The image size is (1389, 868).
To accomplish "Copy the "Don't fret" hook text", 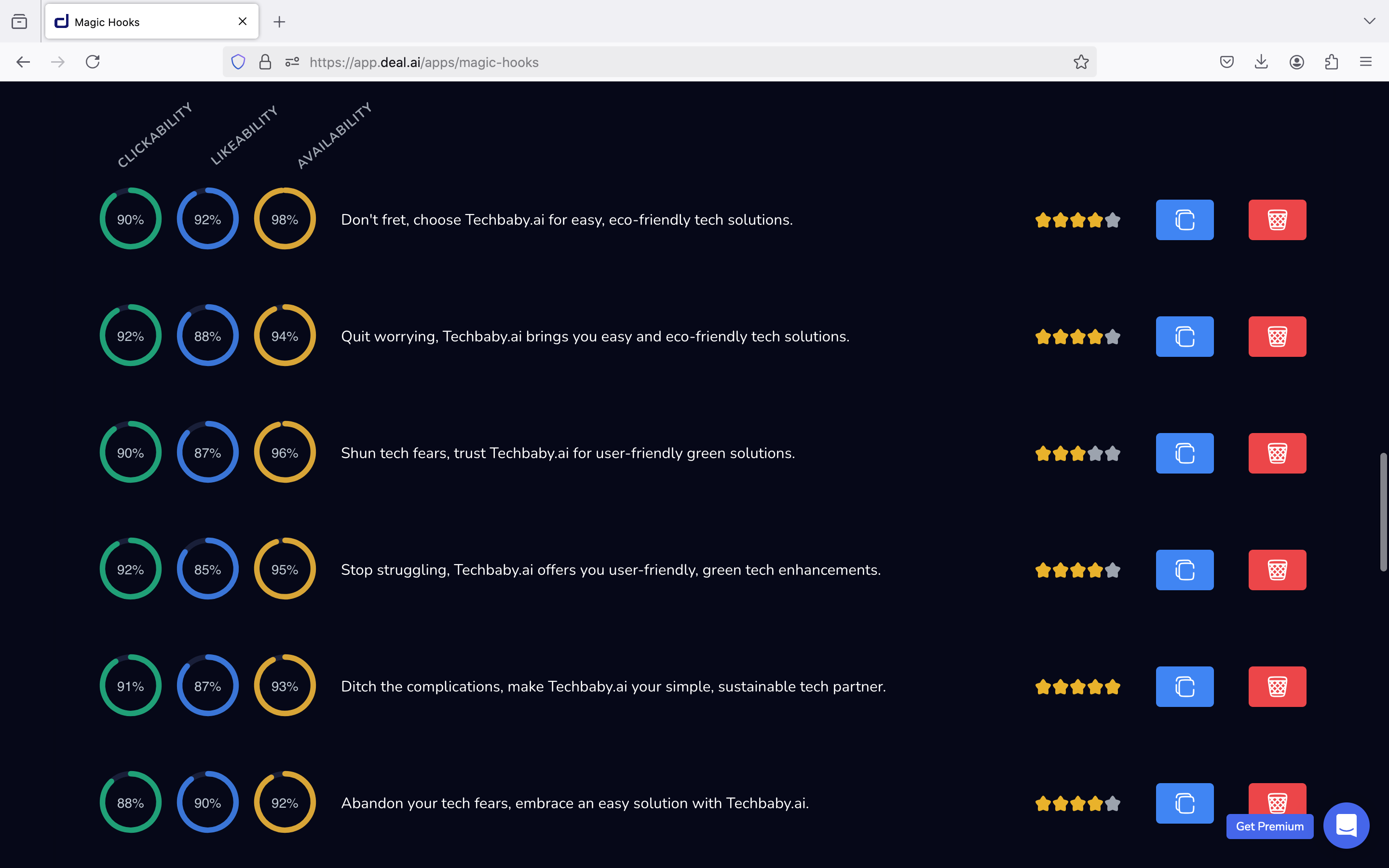I will [x=1184, y=220].
